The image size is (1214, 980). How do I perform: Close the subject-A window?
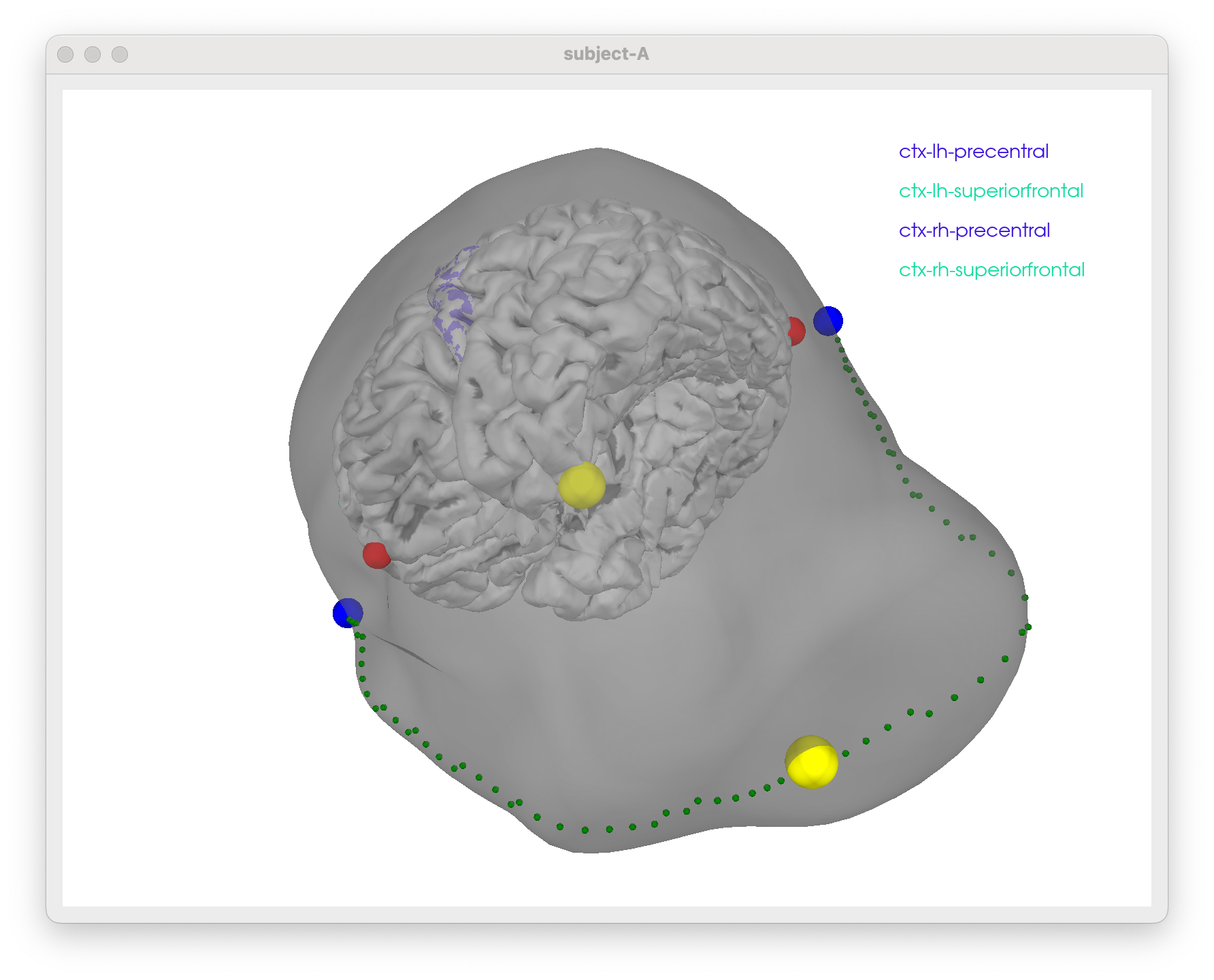[65, 54]
